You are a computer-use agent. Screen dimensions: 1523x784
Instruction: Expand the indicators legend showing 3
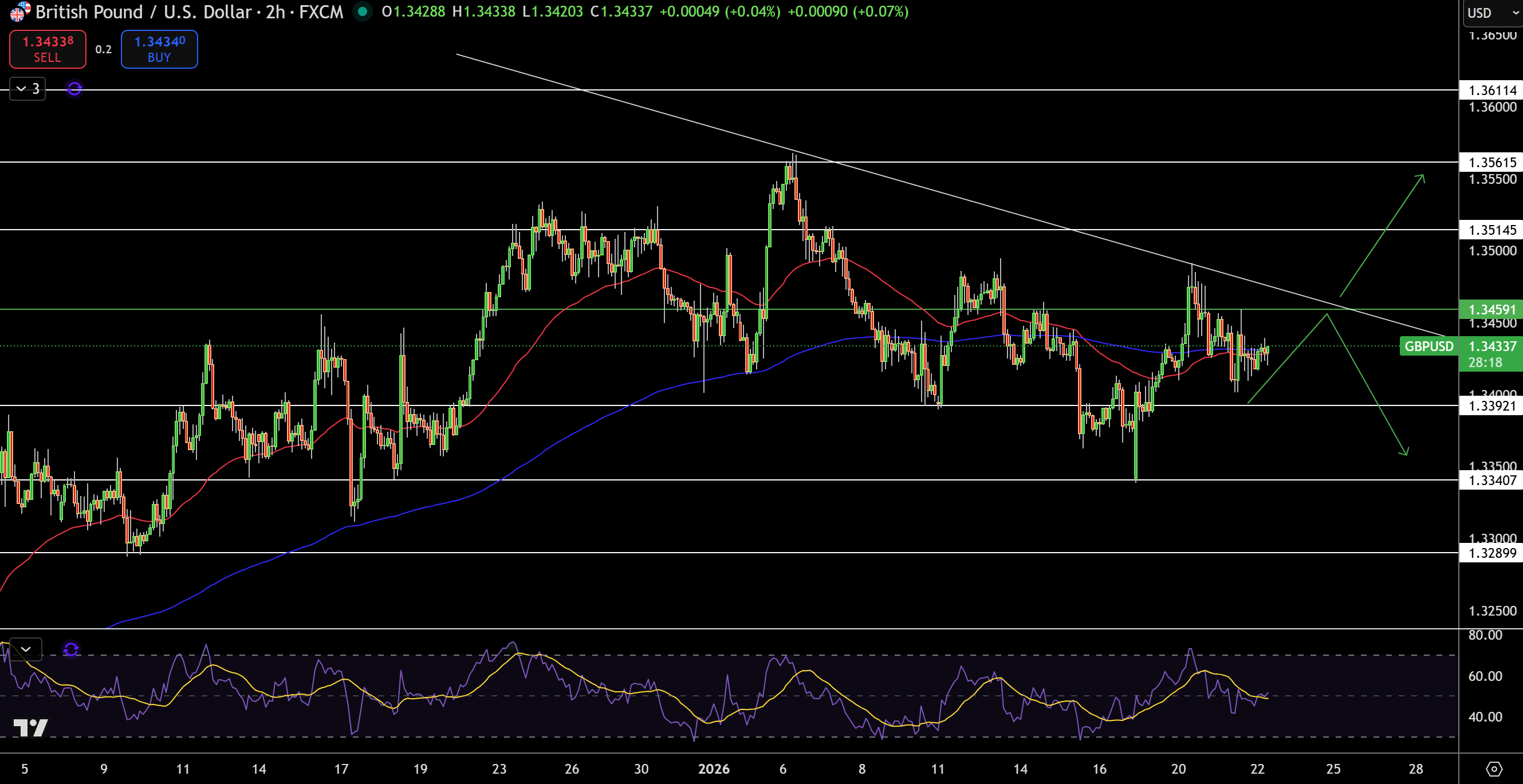point(28,89)
